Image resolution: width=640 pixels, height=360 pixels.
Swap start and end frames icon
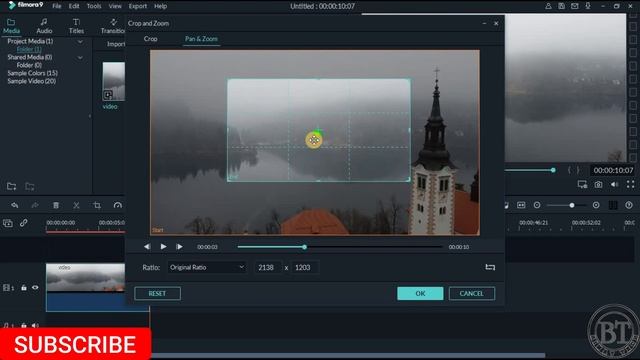(490, 267)
